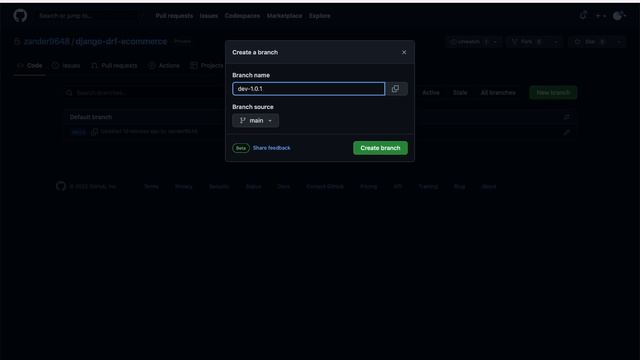Click the pencil edit icon on main branch row
The width and height of the screenshot is (640, 360).
567,132
